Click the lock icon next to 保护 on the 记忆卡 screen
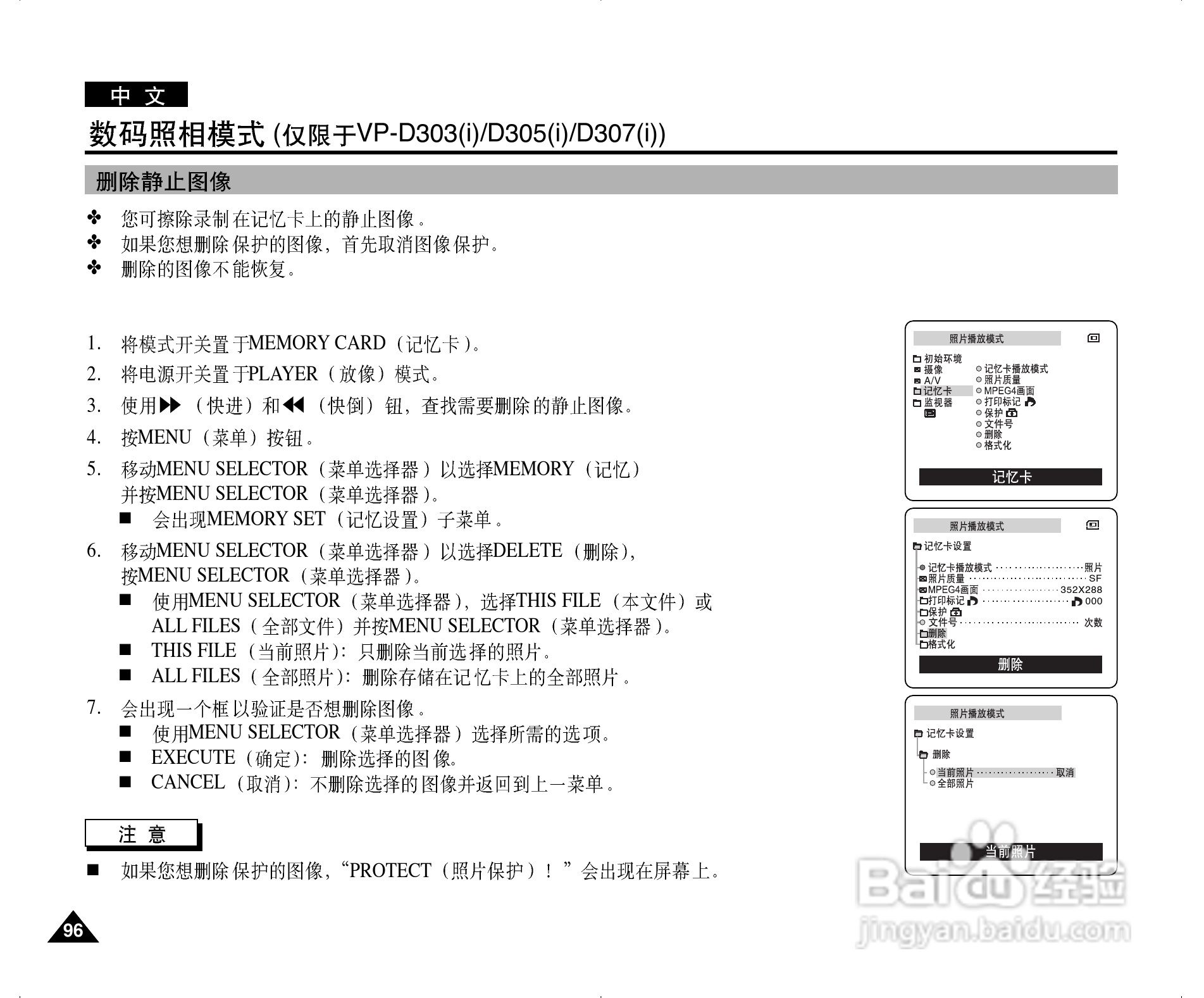1204x998 pixels. 1012,413
